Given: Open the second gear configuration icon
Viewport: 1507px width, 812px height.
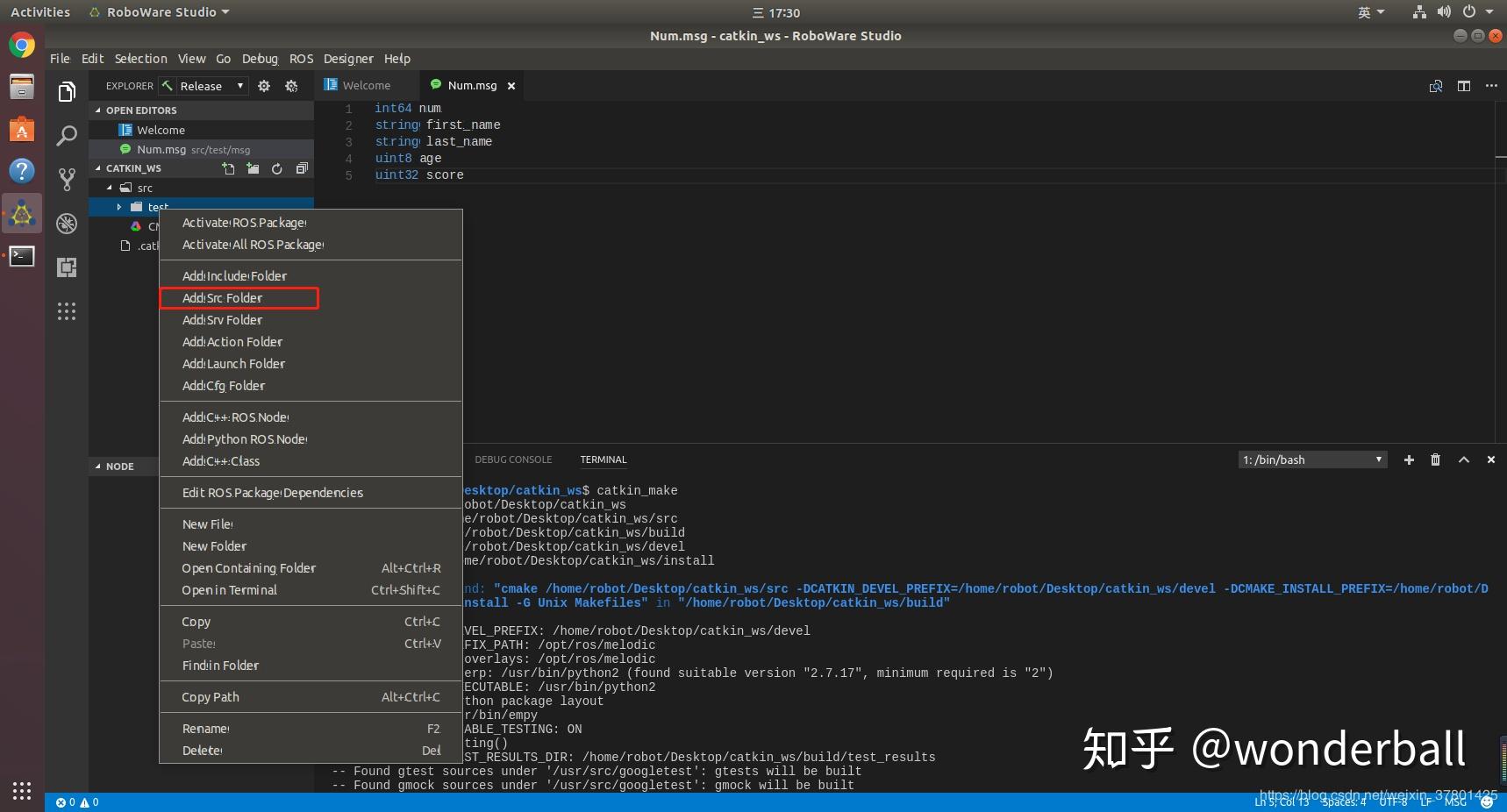Looking at the screenshot, I should [292, 86].
